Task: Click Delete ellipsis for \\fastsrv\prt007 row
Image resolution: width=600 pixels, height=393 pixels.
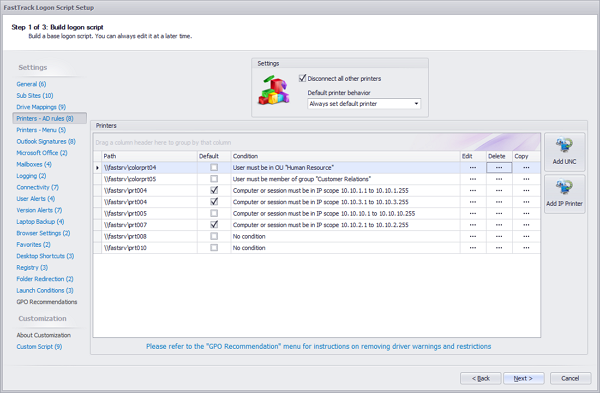Action: (x=499, y=225)
